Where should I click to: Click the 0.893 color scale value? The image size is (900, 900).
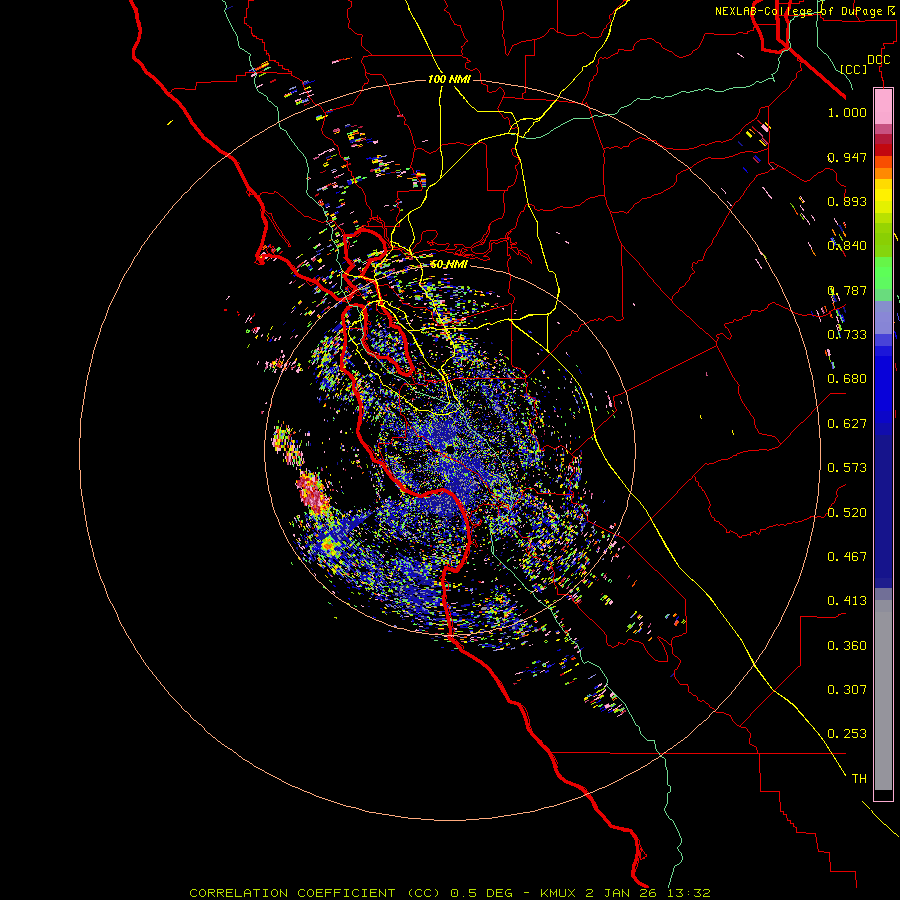(x=847, y=201)
